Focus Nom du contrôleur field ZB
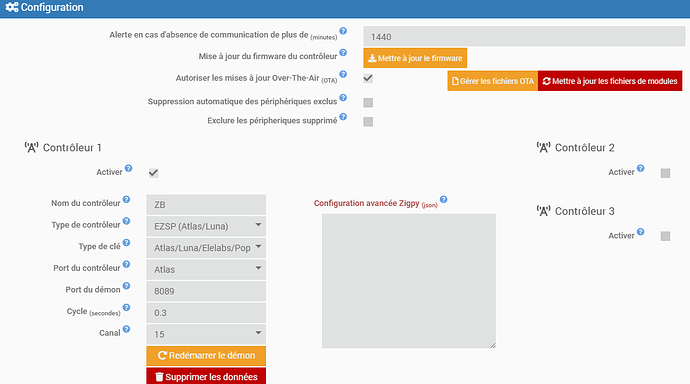Image resolution: width=690 pixels, height=384 pixels. (206, 205)
